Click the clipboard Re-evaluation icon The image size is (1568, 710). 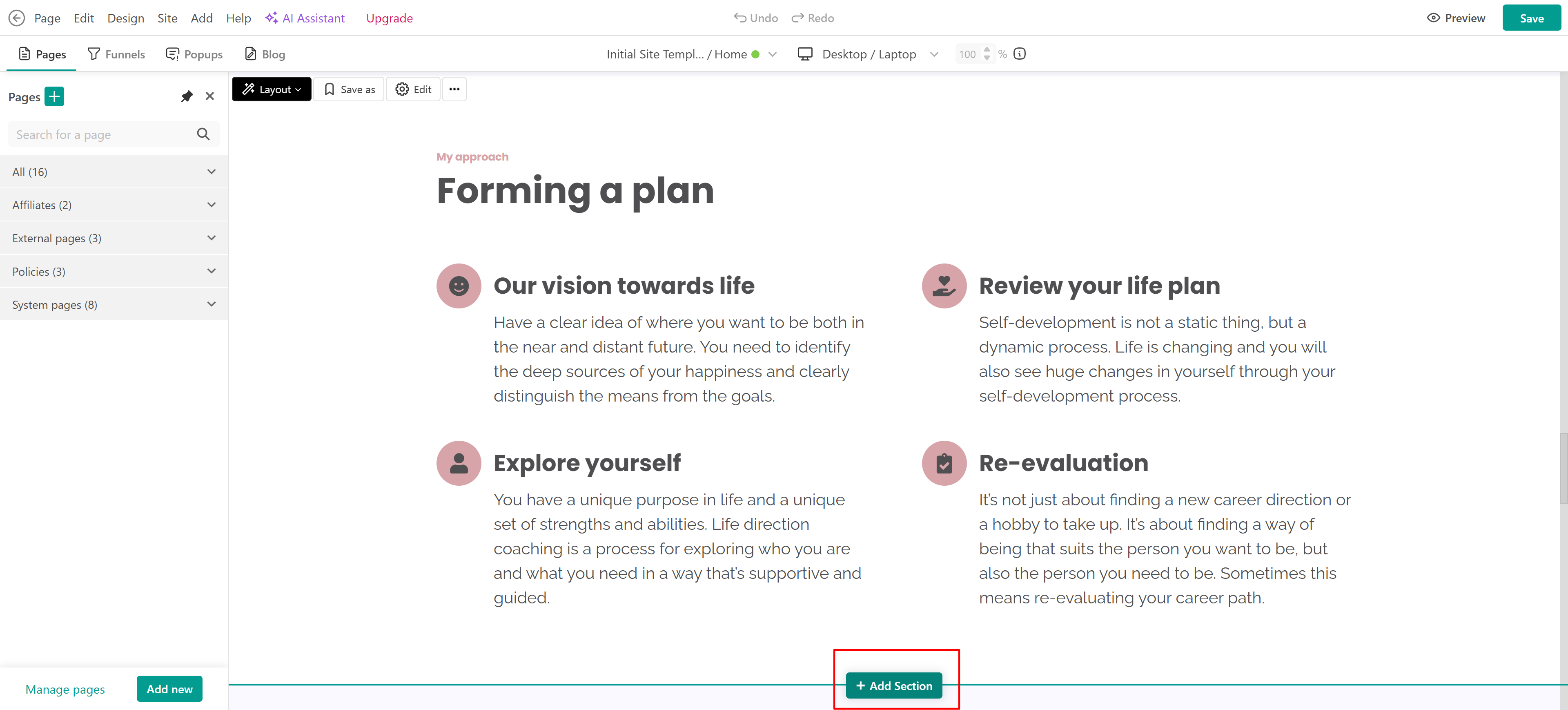[944, 463]
